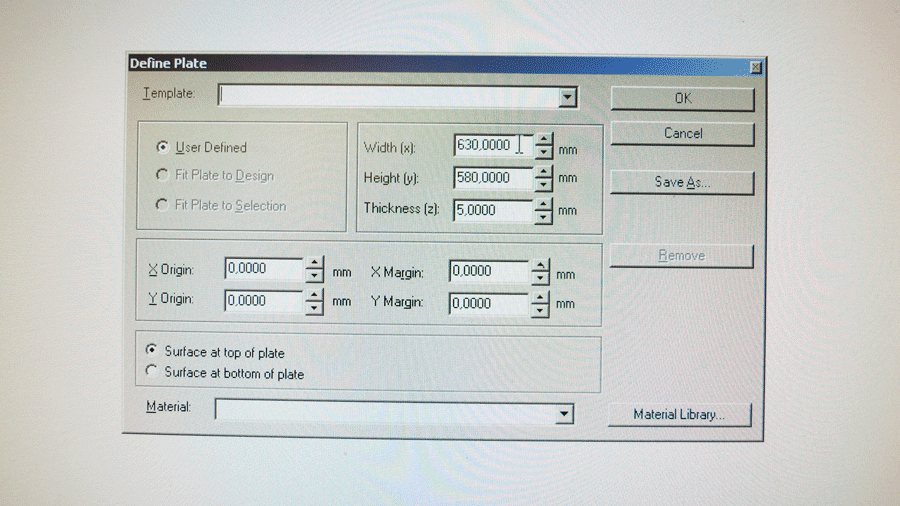
Task: Open the Material dropdown list
Action: [x=564, y=414]
